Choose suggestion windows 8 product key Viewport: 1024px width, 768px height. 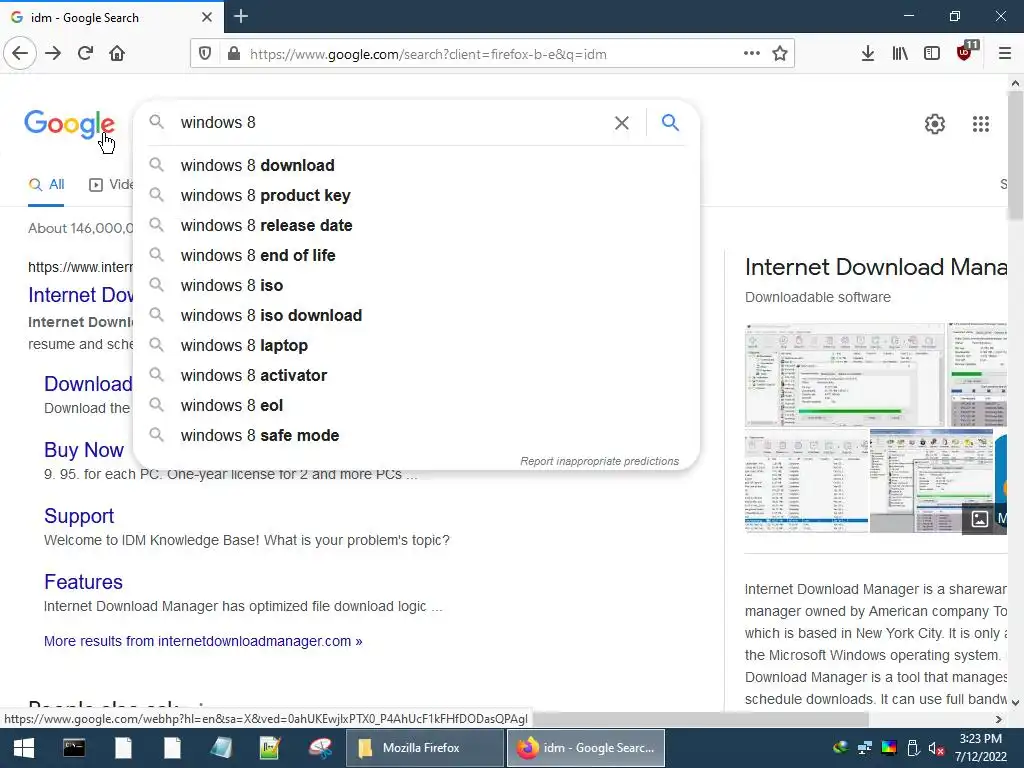tap(417, 195)
